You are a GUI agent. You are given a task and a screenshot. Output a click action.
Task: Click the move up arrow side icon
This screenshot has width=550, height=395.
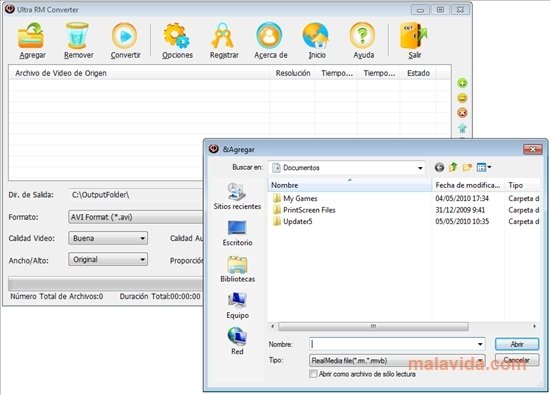coord(462,128)
